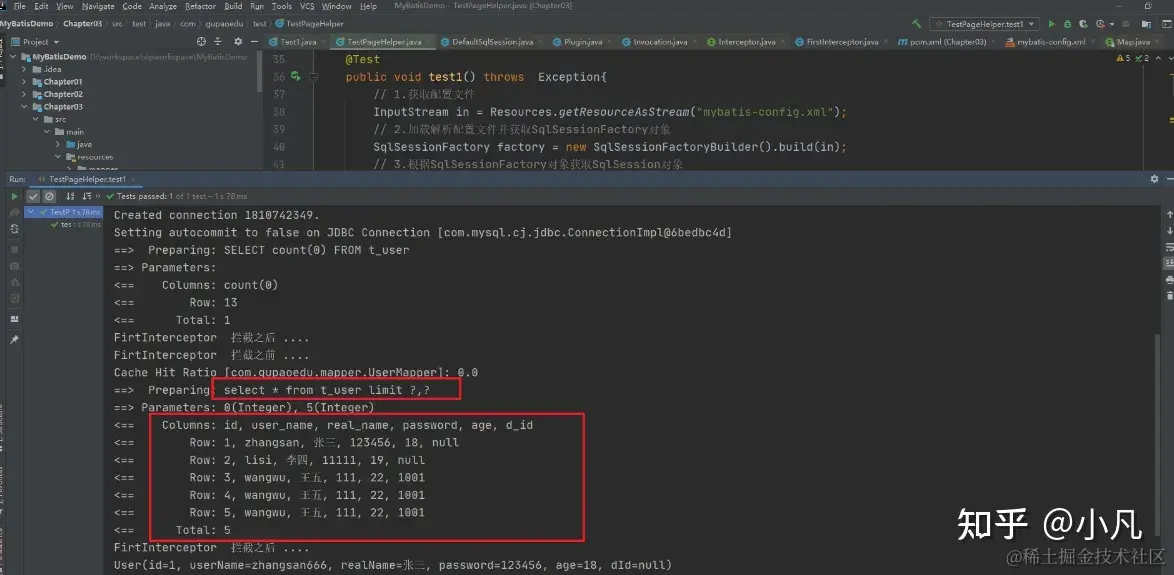The height and width of the screenshot is (575, 1174).
Task: Click the fold toggle beside line 36
Action: pos(314,76)
